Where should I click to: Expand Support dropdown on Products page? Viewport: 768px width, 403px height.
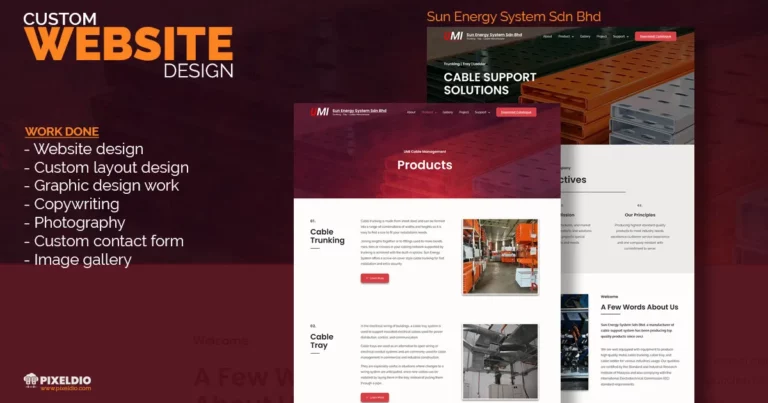pos(482,112)
